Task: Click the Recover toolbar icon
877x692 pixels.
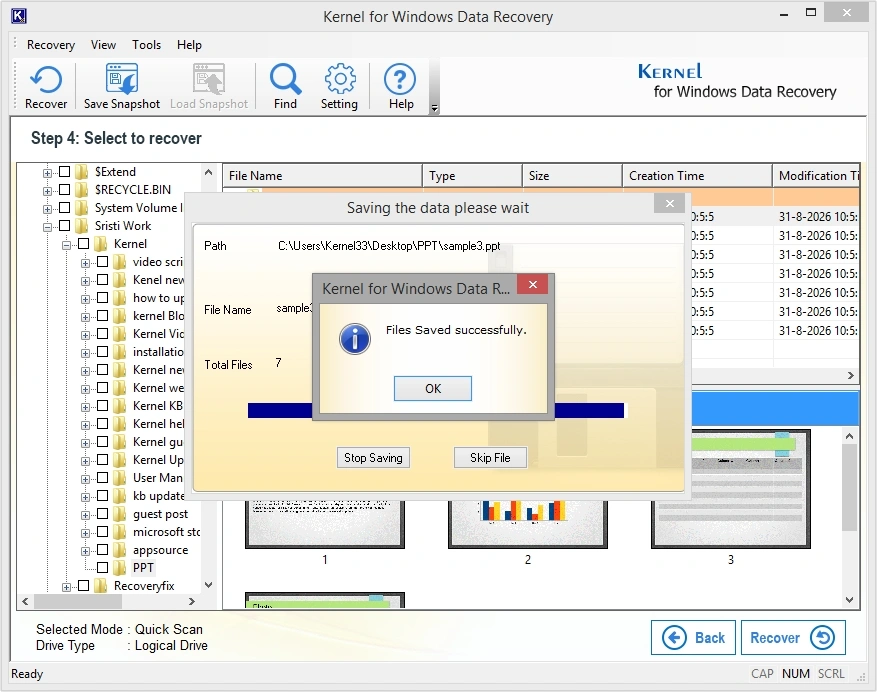Action: coord(45,87)
